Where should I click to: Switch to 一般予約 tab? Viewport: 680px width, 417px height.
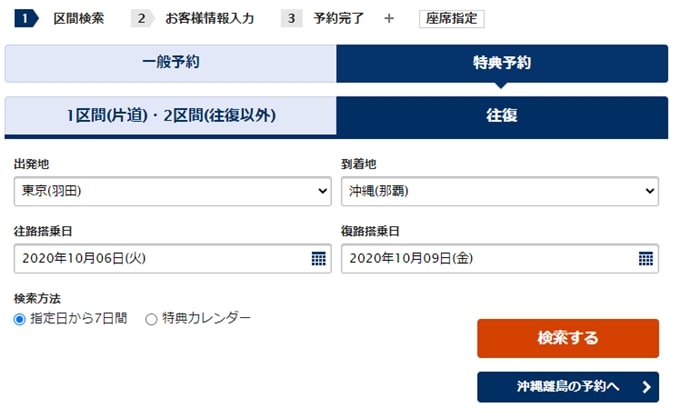tap(170, 63)
